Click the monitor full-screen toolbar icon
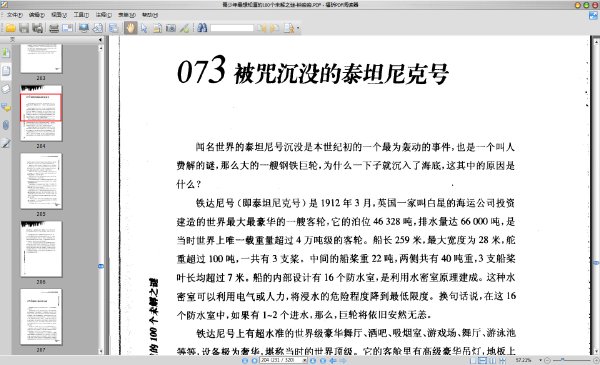 (x=84, y=28)
